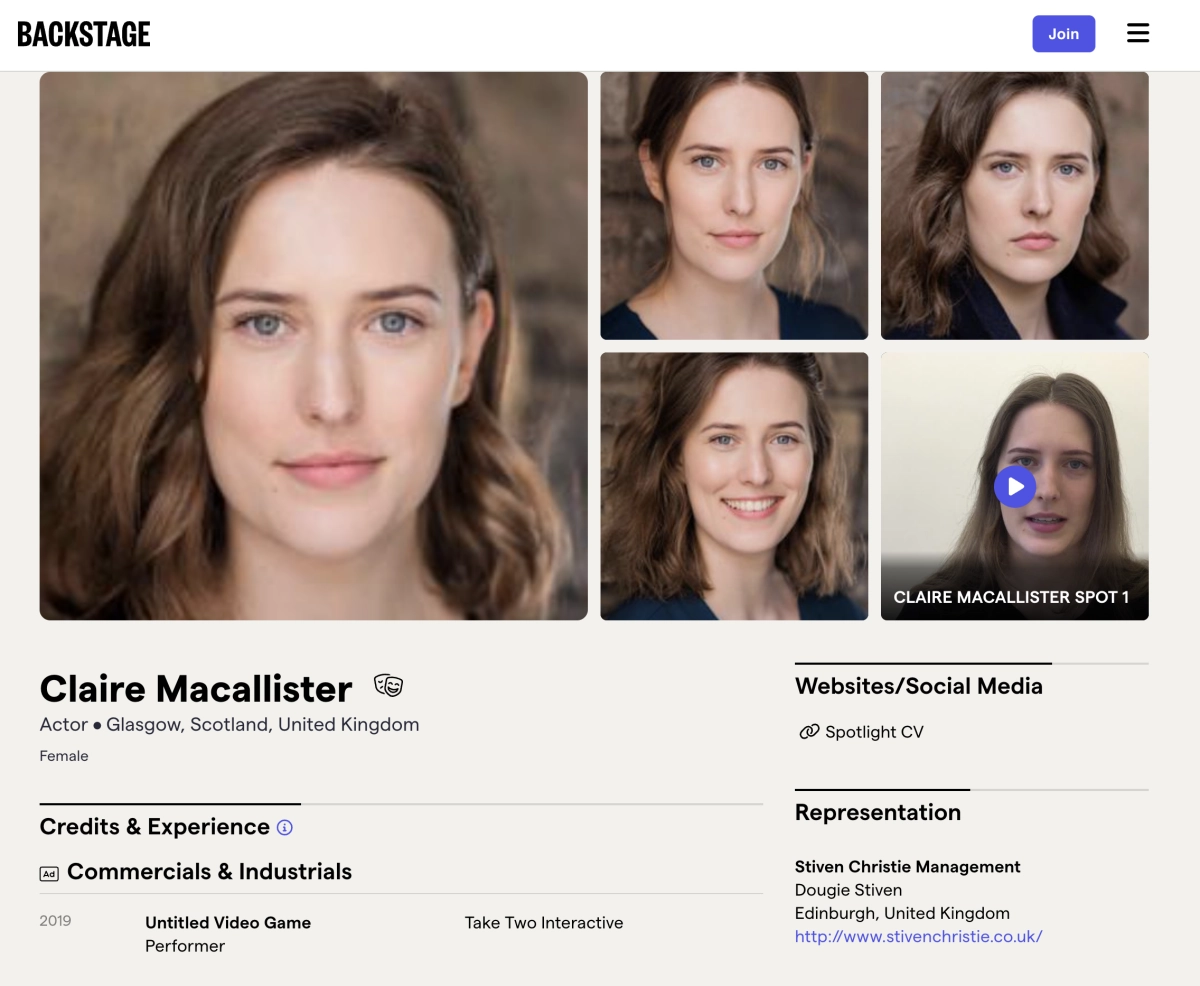This screenshot has width=1200, height=986.
Task: Open the Spotlight CV link
Action: [x=874, y=732]
